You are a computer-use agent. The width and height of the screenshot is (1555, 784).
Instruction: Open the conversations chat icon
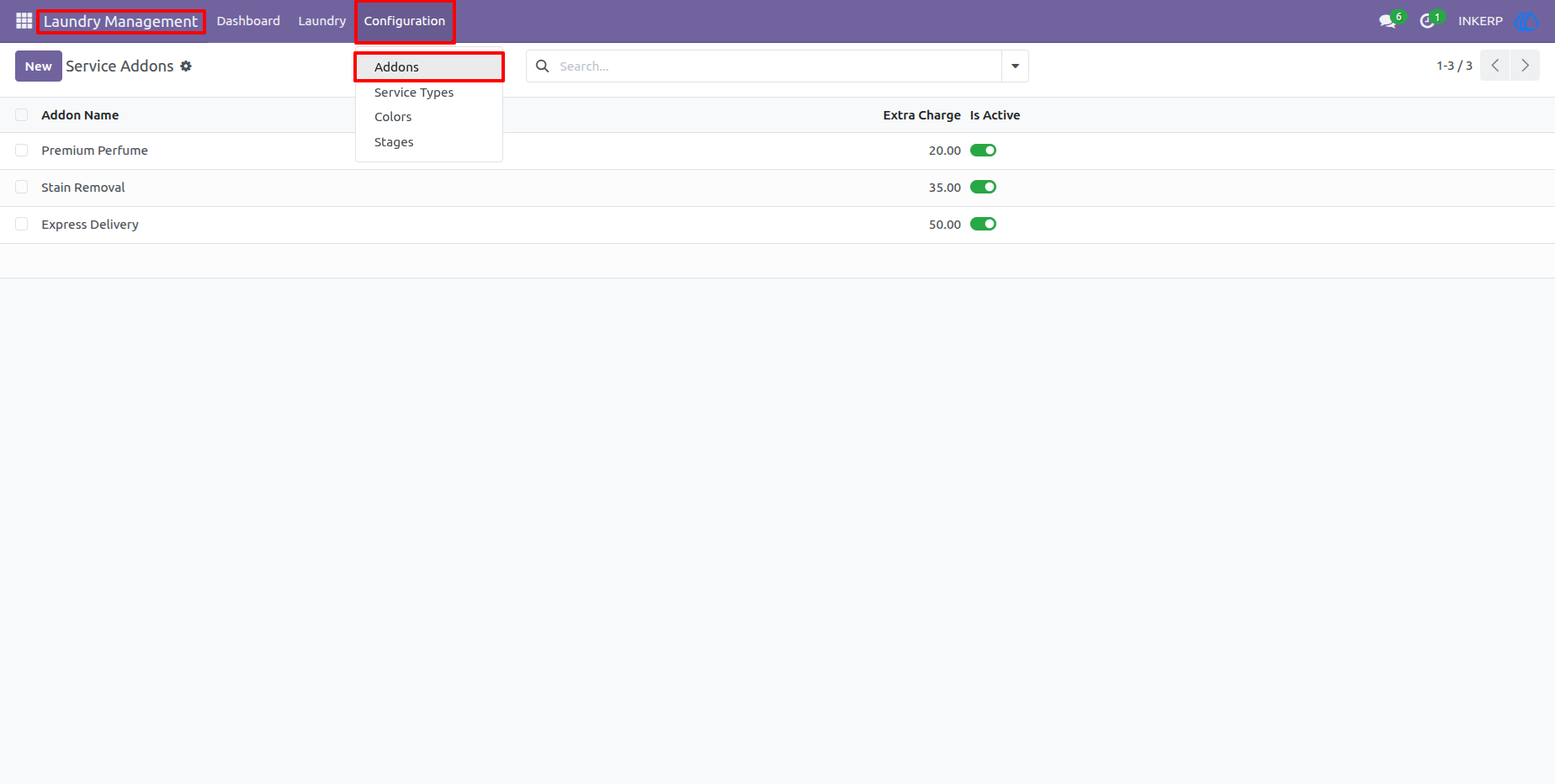(x=1388, y=21)
